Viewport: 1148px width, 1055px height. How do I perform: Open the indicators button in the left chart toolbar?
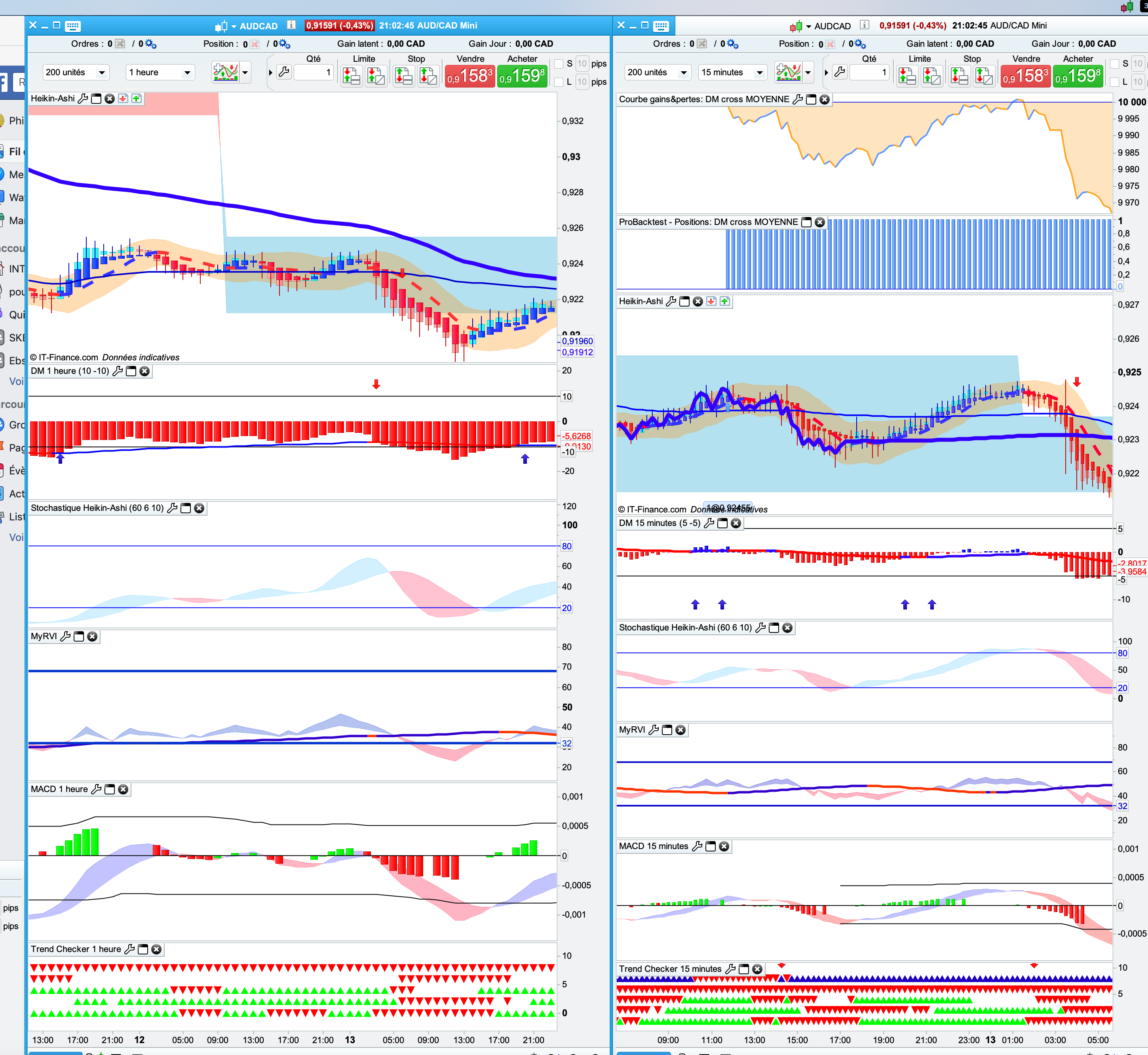pos(225,72)
